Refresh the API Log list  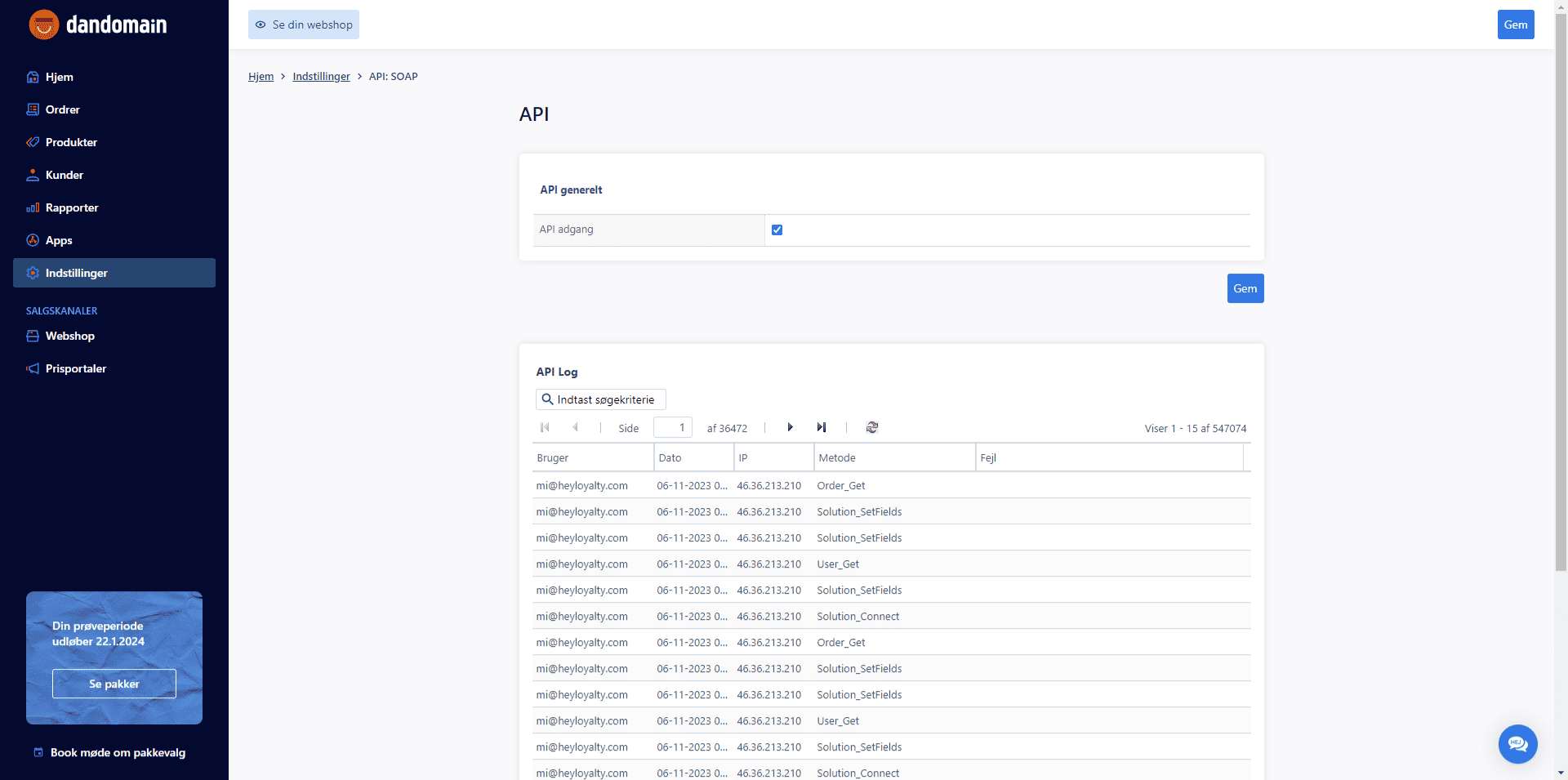coord(871,427)
